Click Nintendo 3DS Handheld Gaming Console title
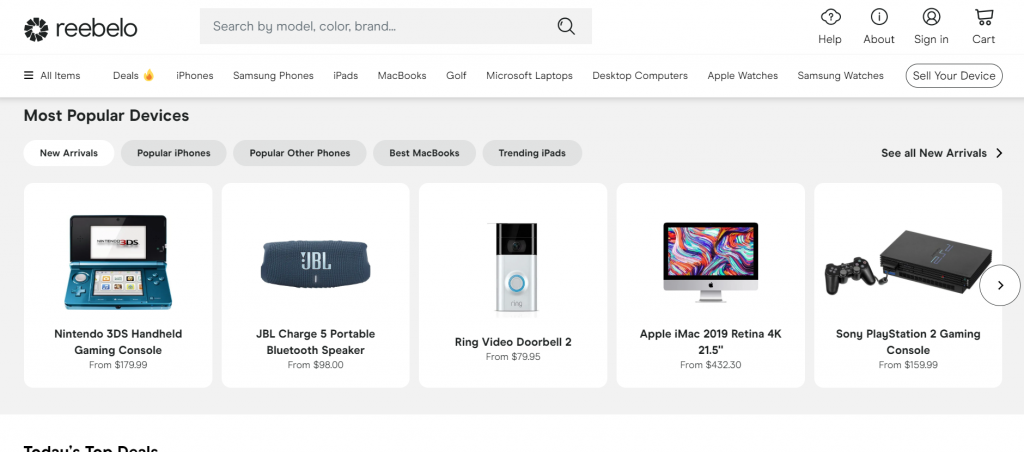The height and width of the screenshot is (452, 1024). coord(118,342)
